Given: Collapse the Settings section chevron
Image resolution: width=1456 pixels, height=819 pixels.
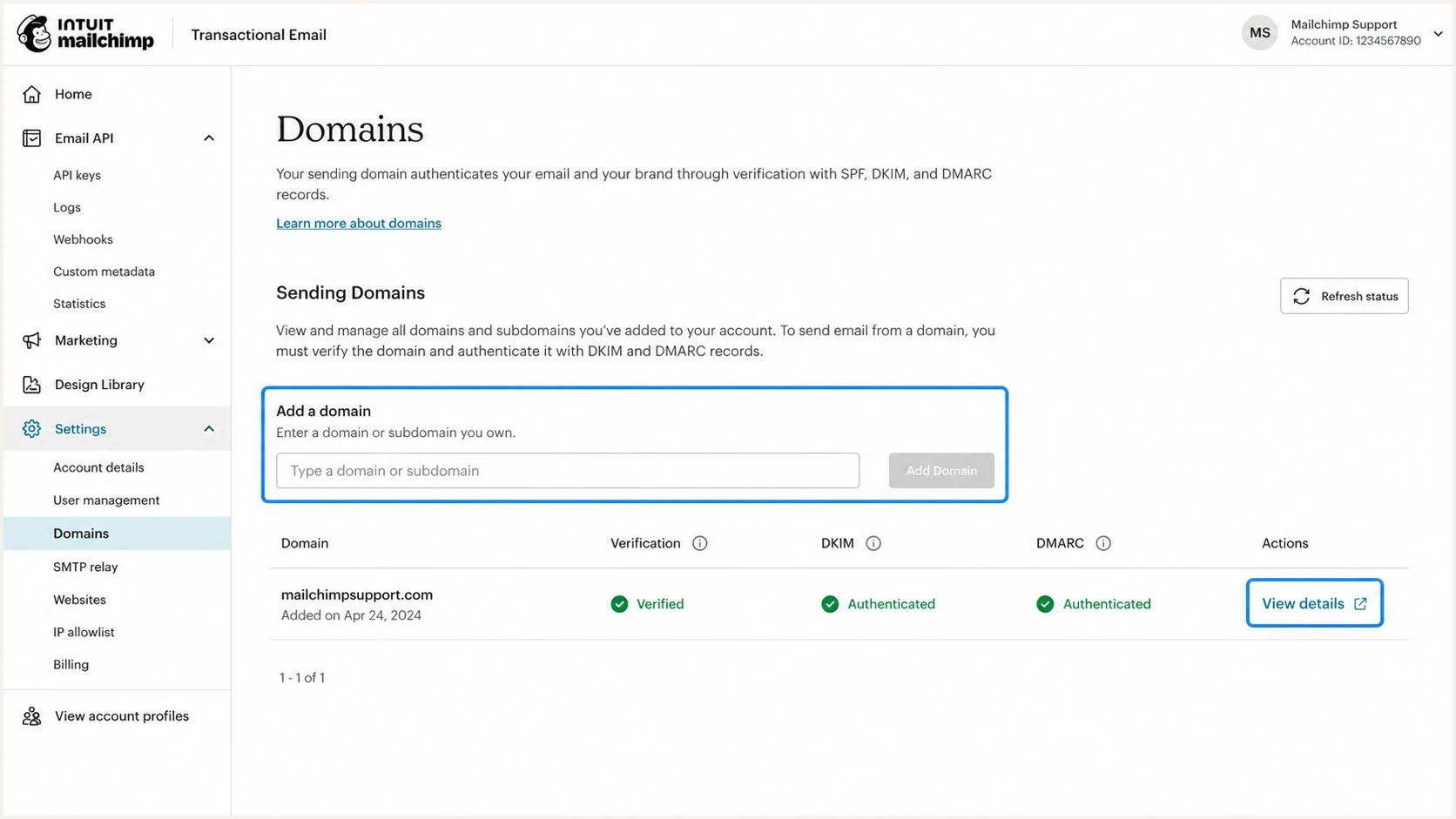Looking at the screenshot, I should point(209,429).
